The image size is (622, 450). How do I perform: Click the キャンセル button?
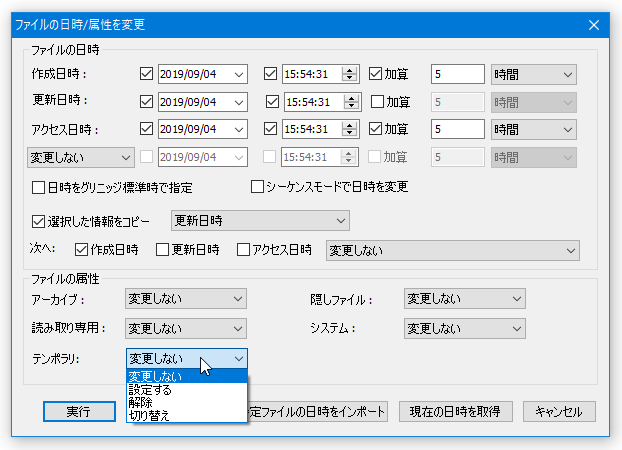559,412
